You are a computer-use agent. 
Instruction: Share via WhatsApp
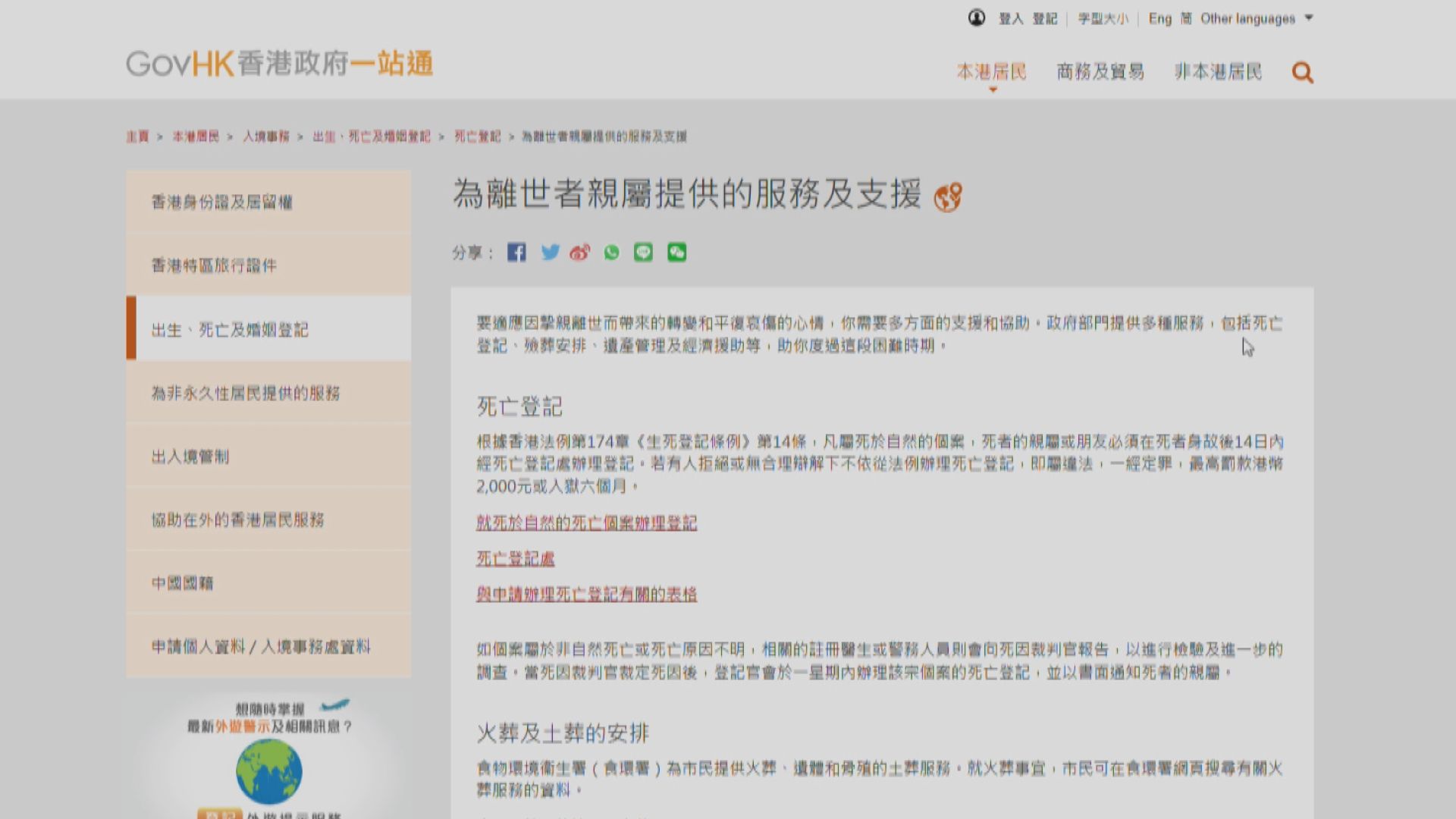click(612, 253)
